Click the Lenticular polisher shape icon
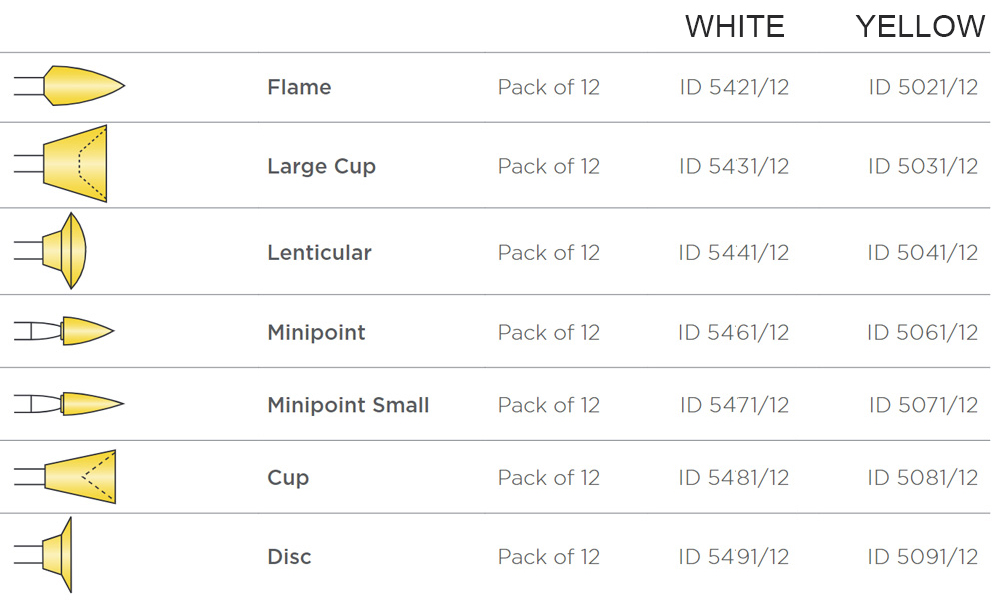This screenshot has width=1000, height=600. pos(50,251)
